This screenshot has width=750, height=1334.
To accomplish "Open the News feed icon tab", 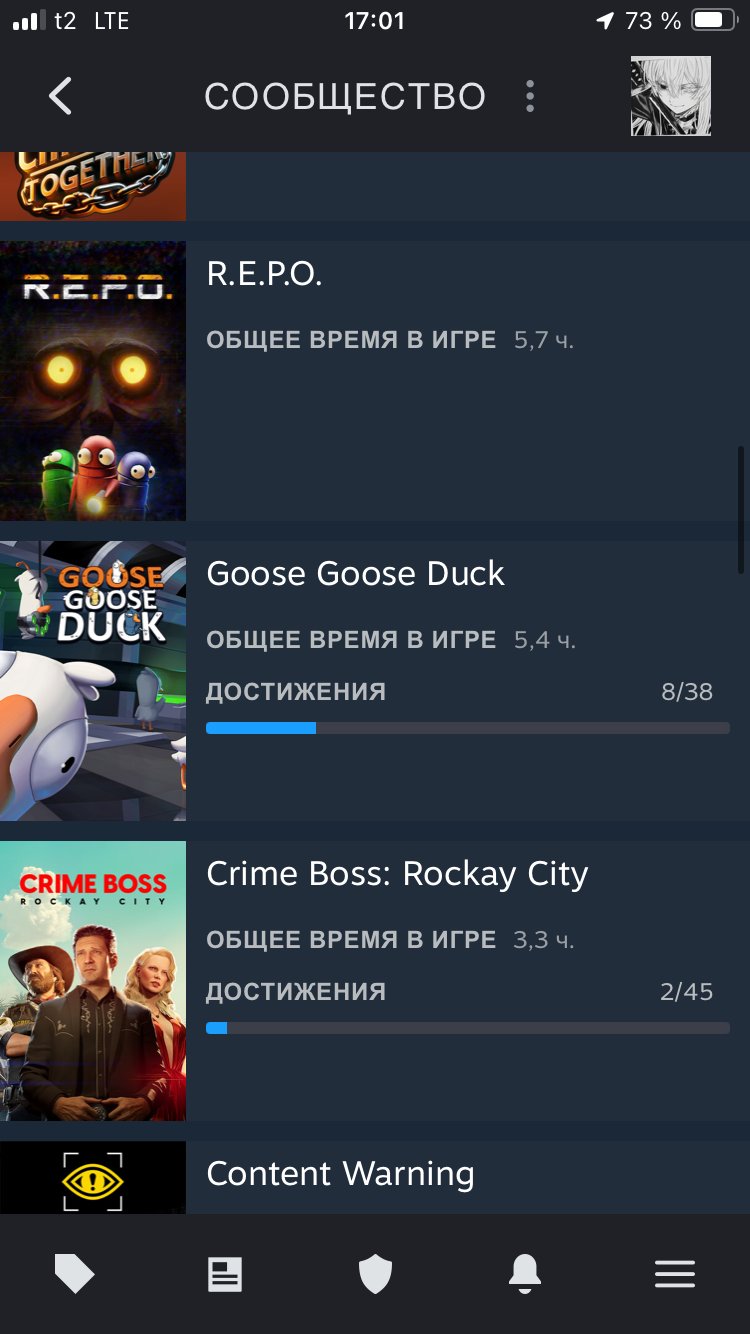I will point(225,1274).
